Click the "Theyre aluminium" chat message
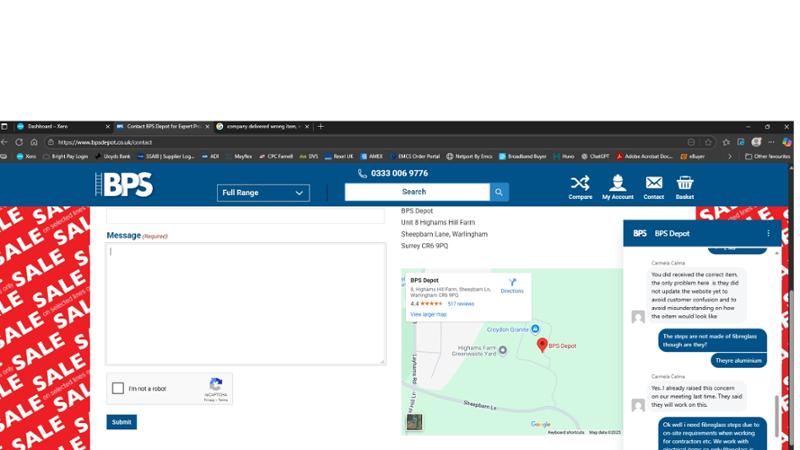 click(x=738, y=361)
